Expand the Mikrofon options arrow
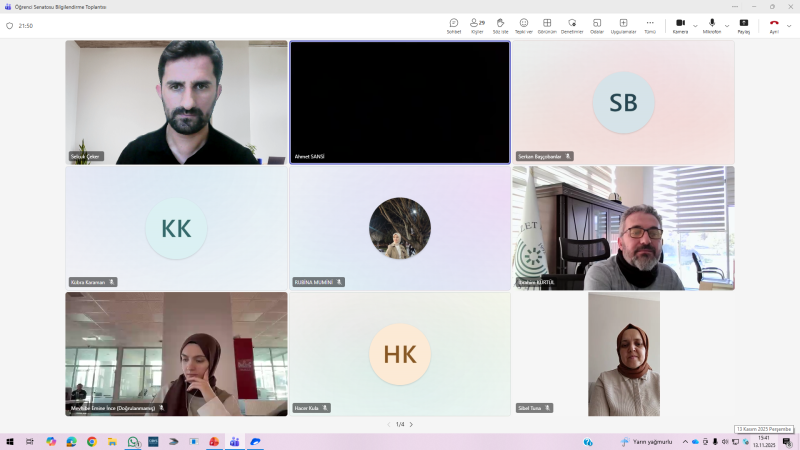 point(727,26)
